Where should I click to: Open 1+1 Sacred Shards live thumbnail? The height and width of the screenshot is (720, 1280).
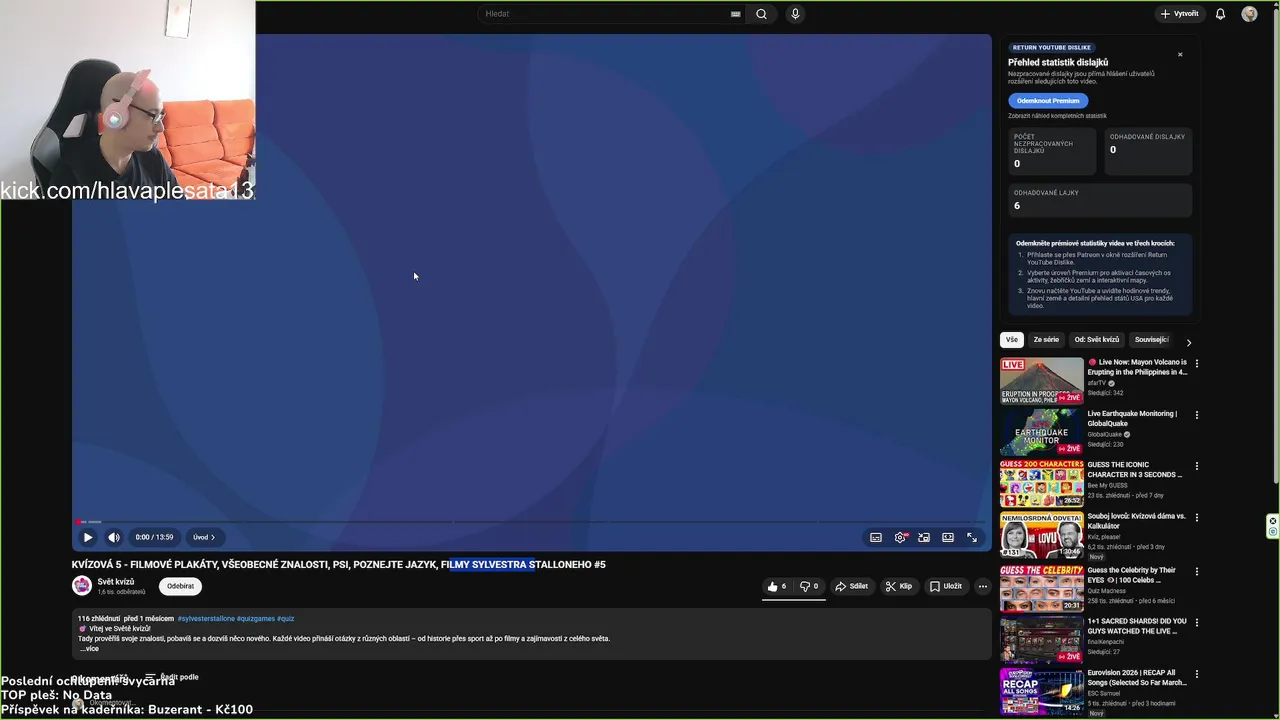(1041, 639)
